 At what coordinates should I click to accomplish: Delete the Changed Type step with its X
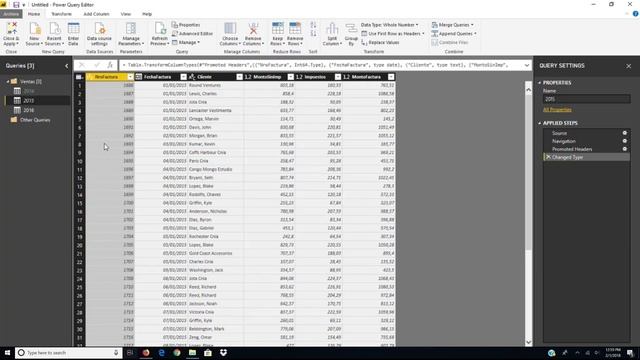[x=548, y=157]
